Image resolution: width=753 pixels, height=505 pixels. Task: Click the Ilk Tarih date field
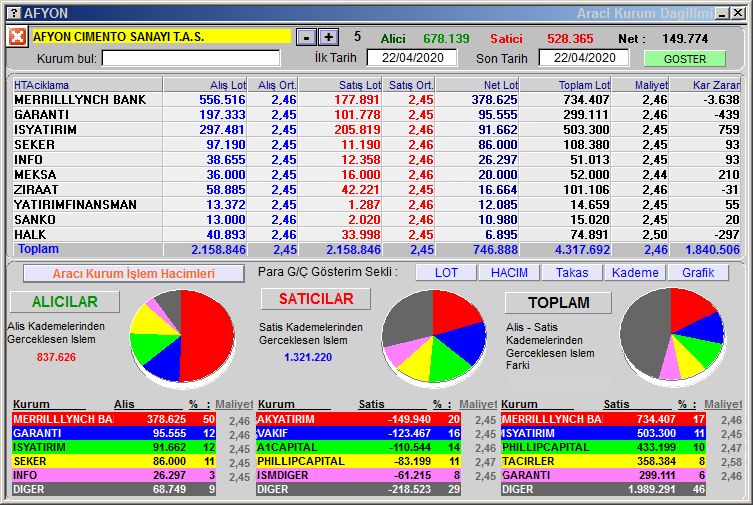click(412, 58)
